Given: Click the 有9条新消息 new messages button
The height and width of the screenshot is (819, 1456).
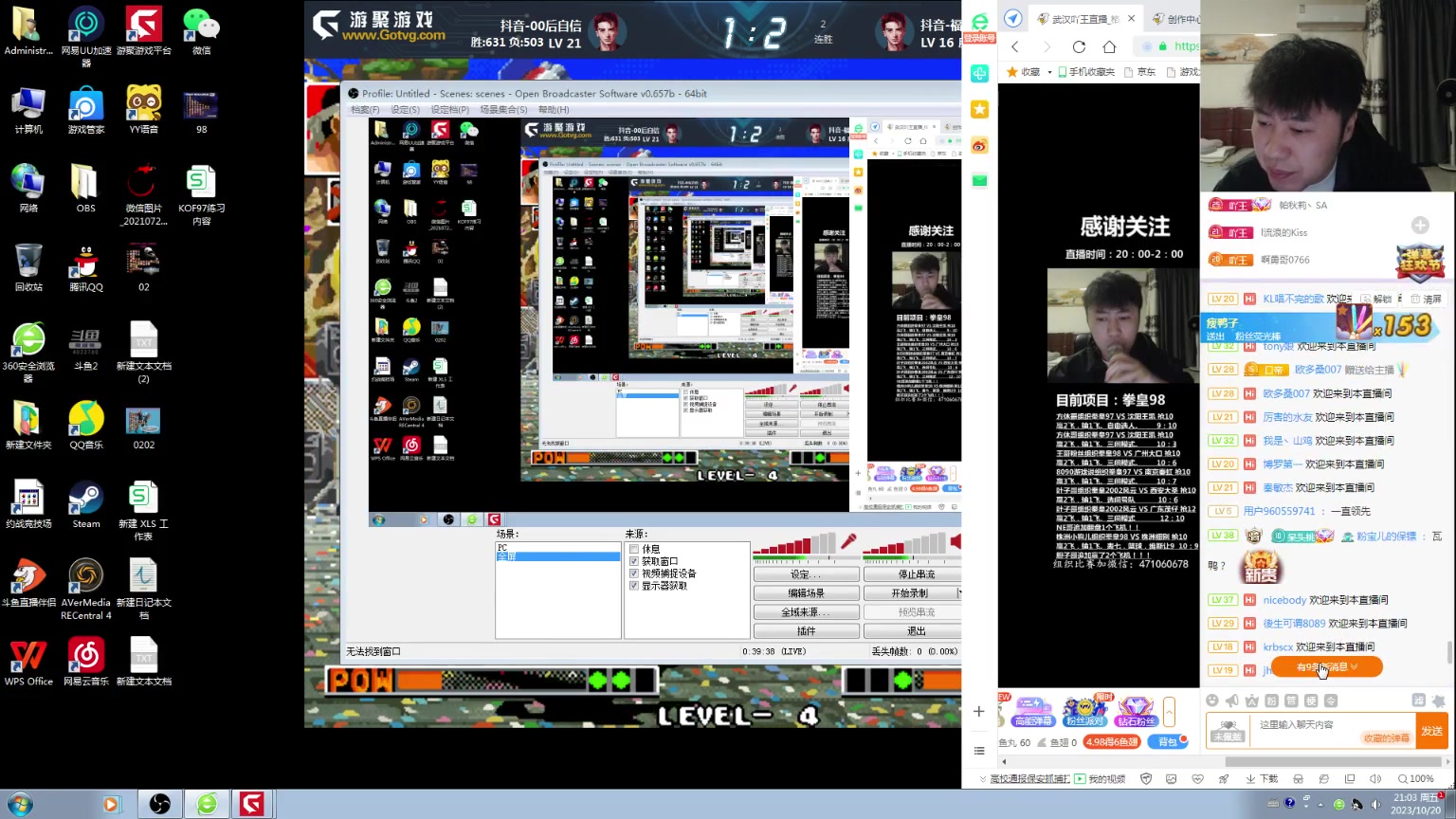Looking at the screenshot, I should 1327,667.
